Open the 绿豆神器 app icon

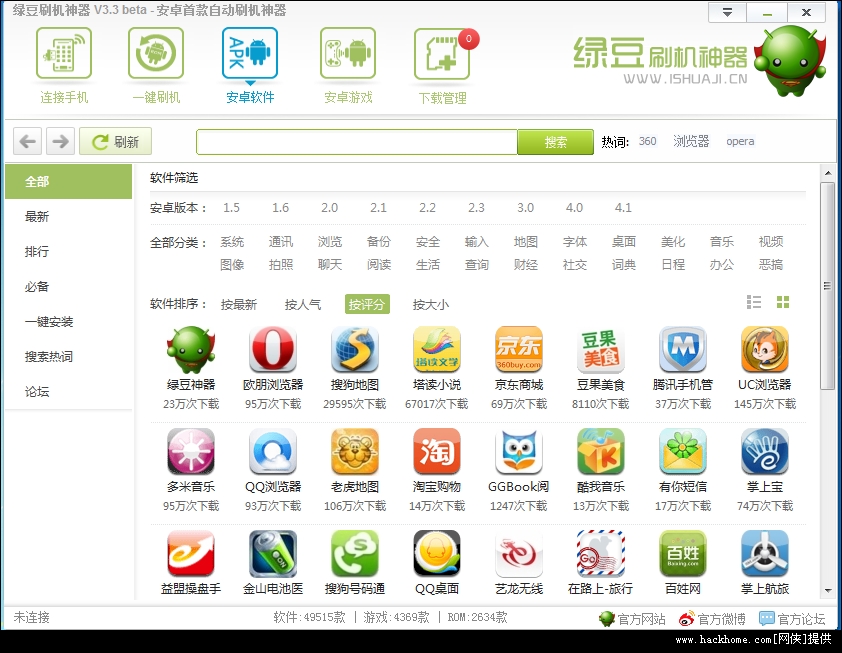point(191,350)
